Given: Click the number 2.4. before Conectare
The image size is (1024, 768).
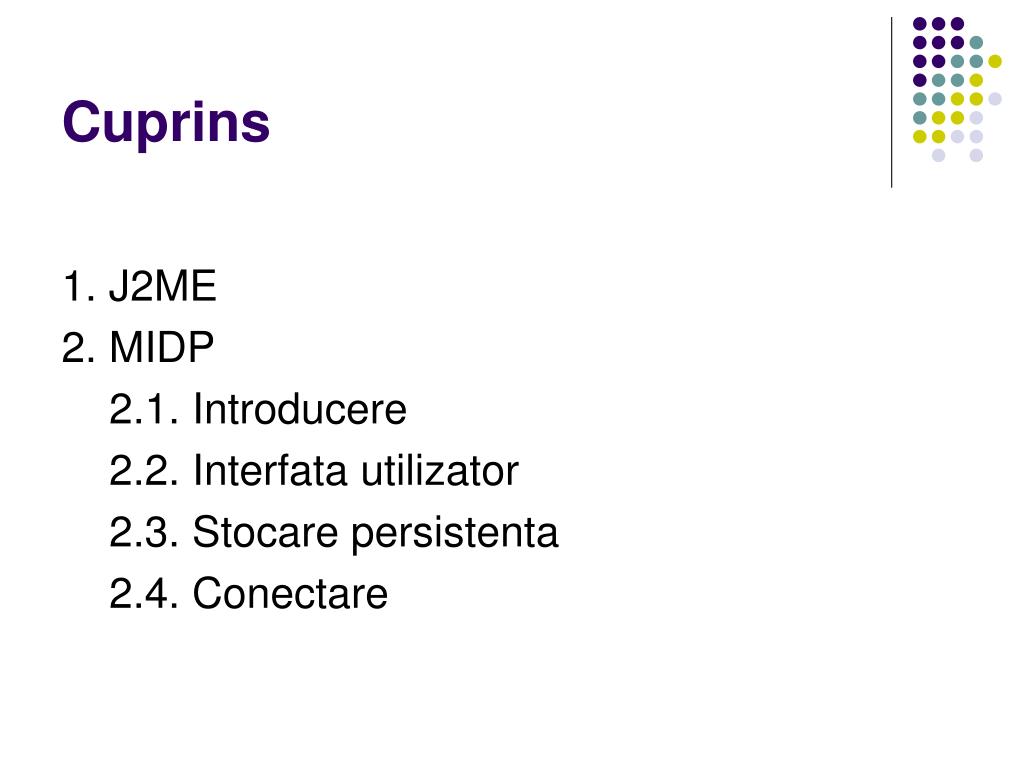Looking at the screenshot, I should 144,593.
